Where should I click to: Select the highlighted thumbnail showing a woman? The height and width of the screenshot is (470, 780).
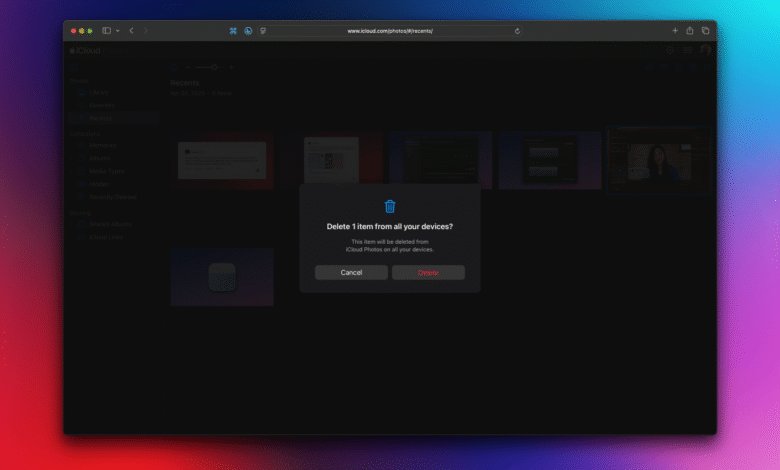coord(659,160)
